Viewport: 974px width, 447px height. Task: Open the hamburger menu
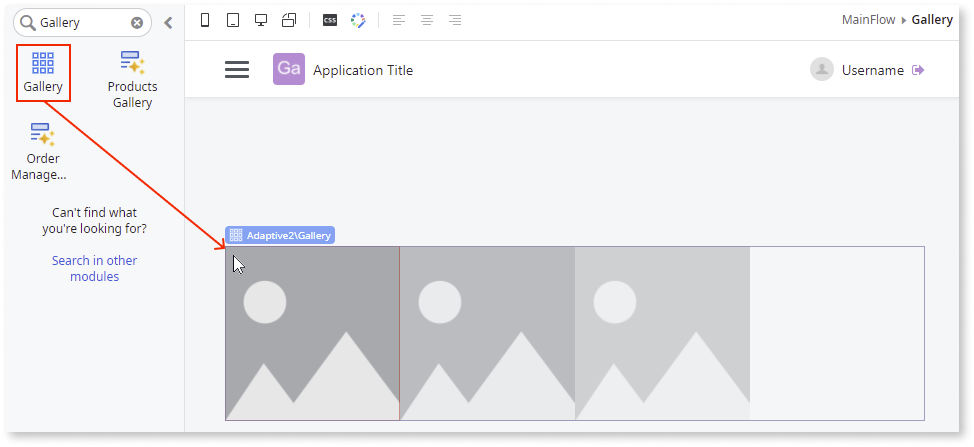[237, 70]
